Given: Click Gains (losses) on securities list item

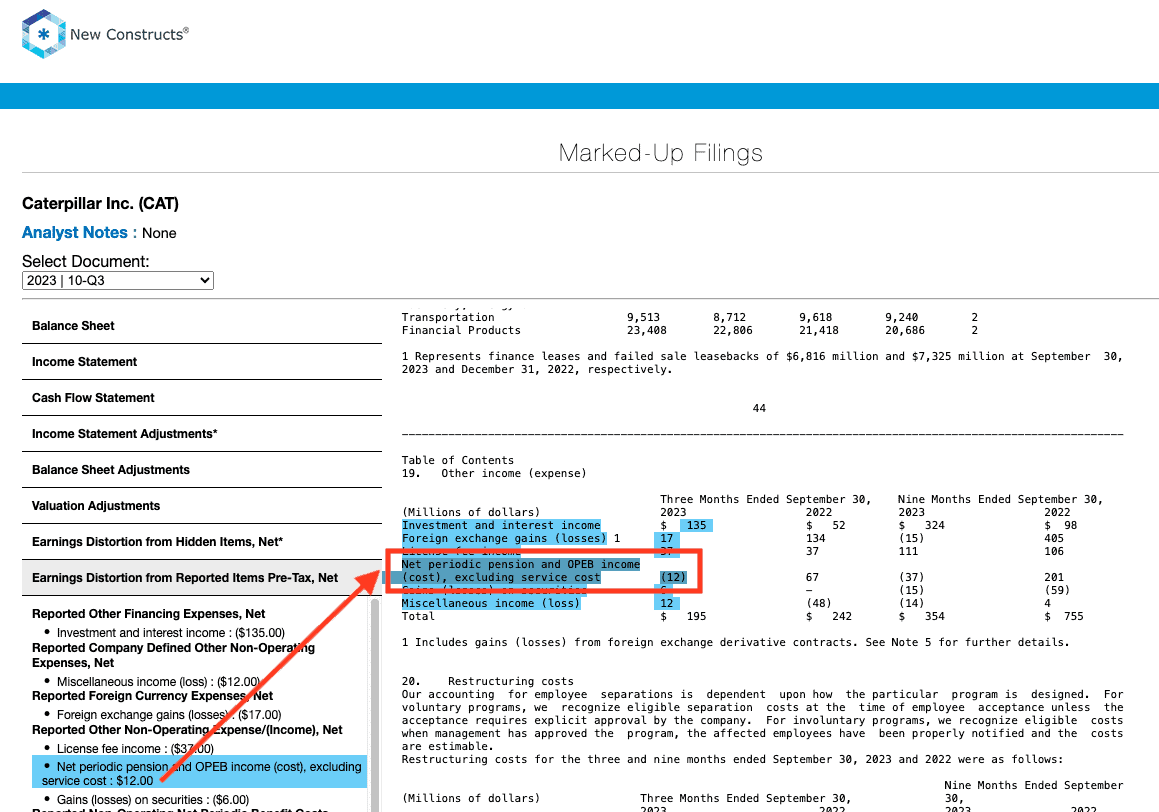Looking at the screenshot, I should [153, 800].
